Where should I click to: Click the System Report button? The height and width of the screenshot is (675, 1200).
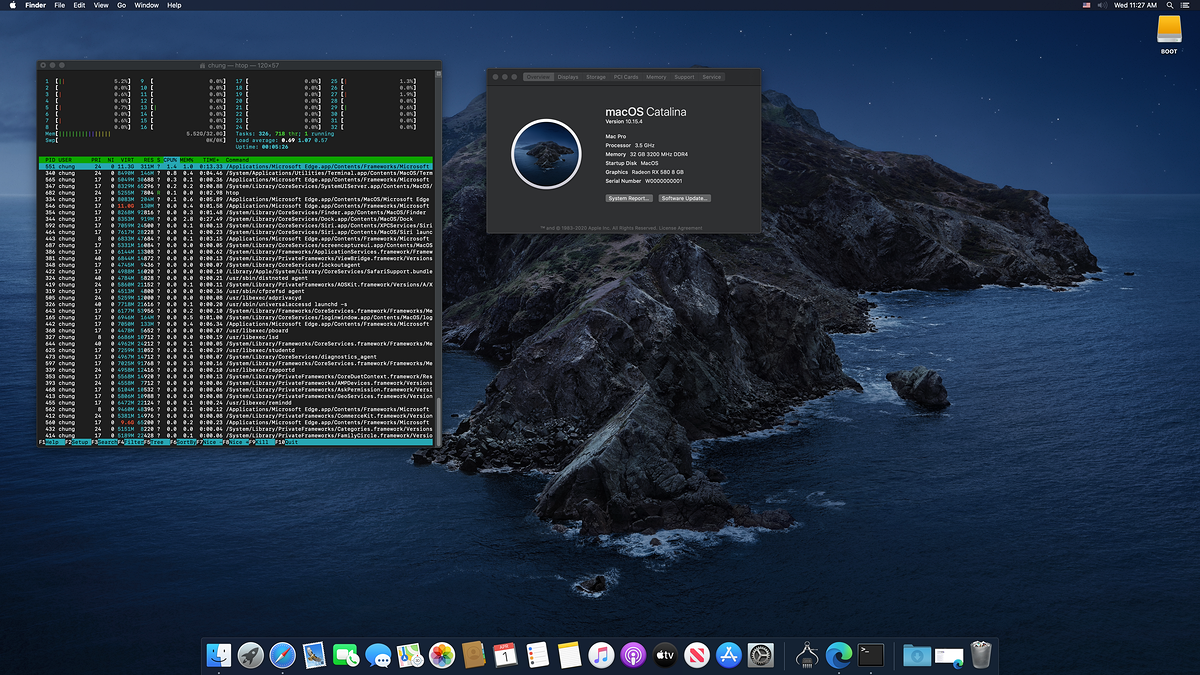tap(629, 198)
